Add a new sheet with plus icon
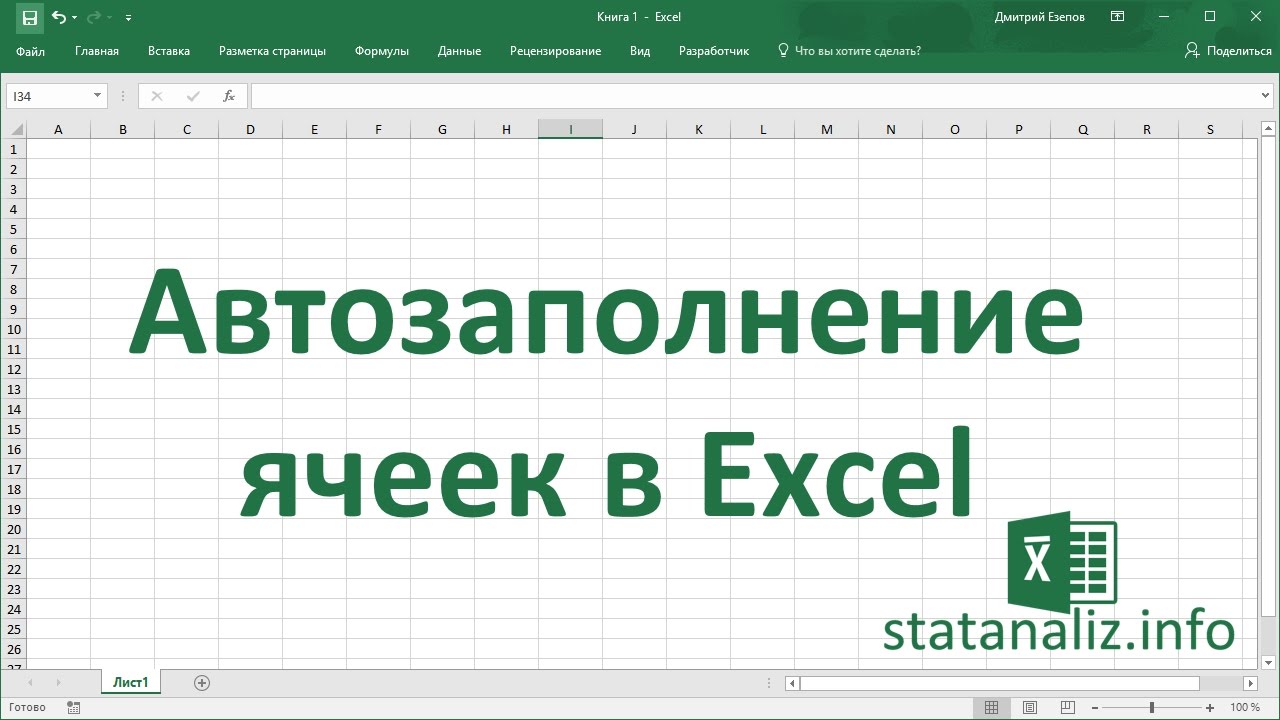 tap(202, 683)
